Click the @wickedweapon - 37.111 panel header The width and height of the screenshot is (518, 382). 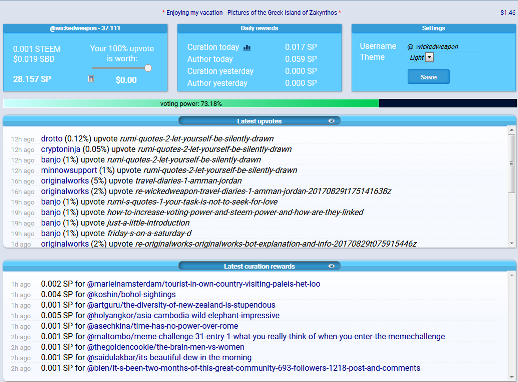[x=85, y=28]
